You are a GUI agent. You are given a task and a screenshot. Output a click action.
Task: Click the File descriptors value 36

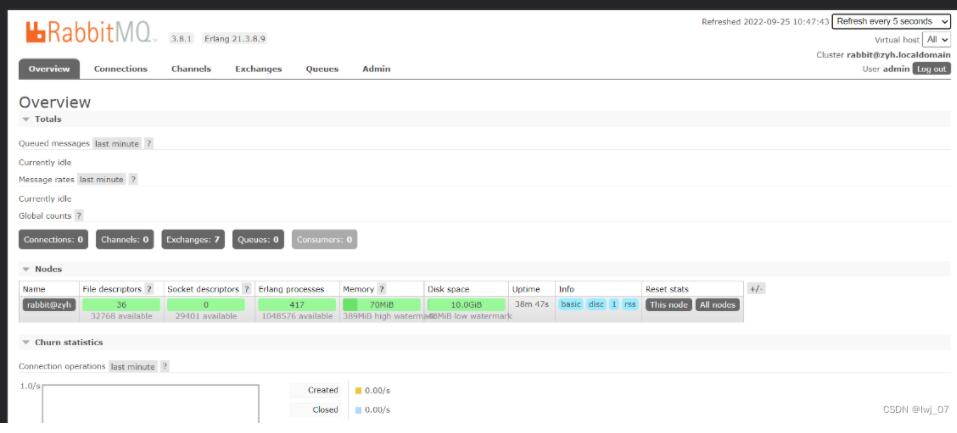click(121, 304)
